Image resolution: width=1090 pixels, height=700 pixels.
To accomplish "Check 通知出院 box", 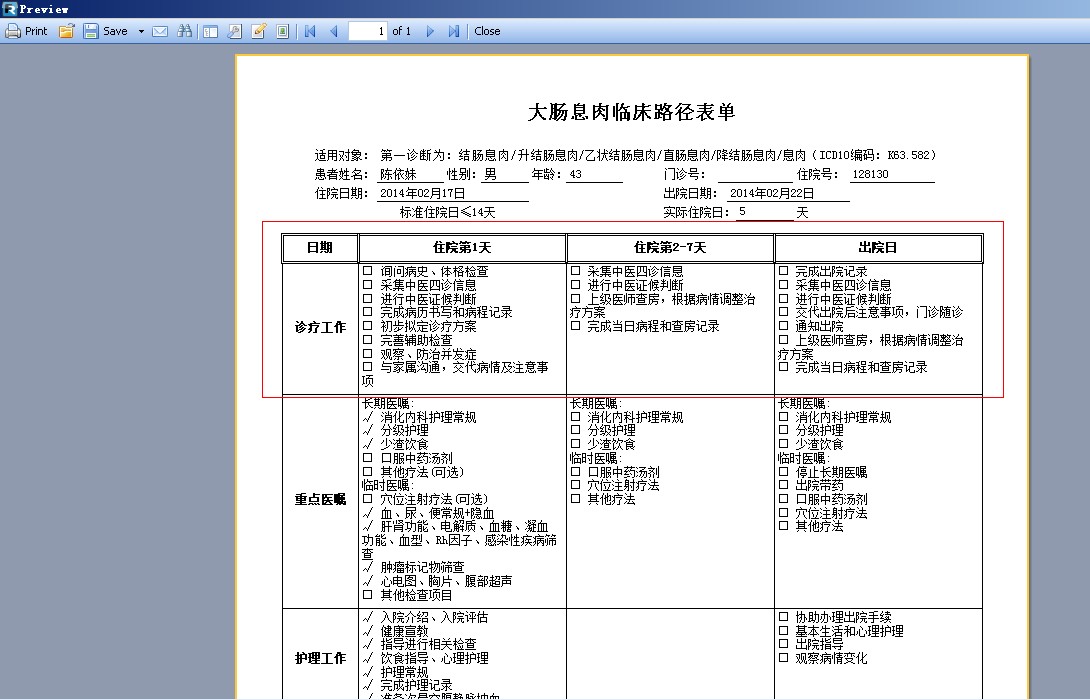I will coord(783,326).
